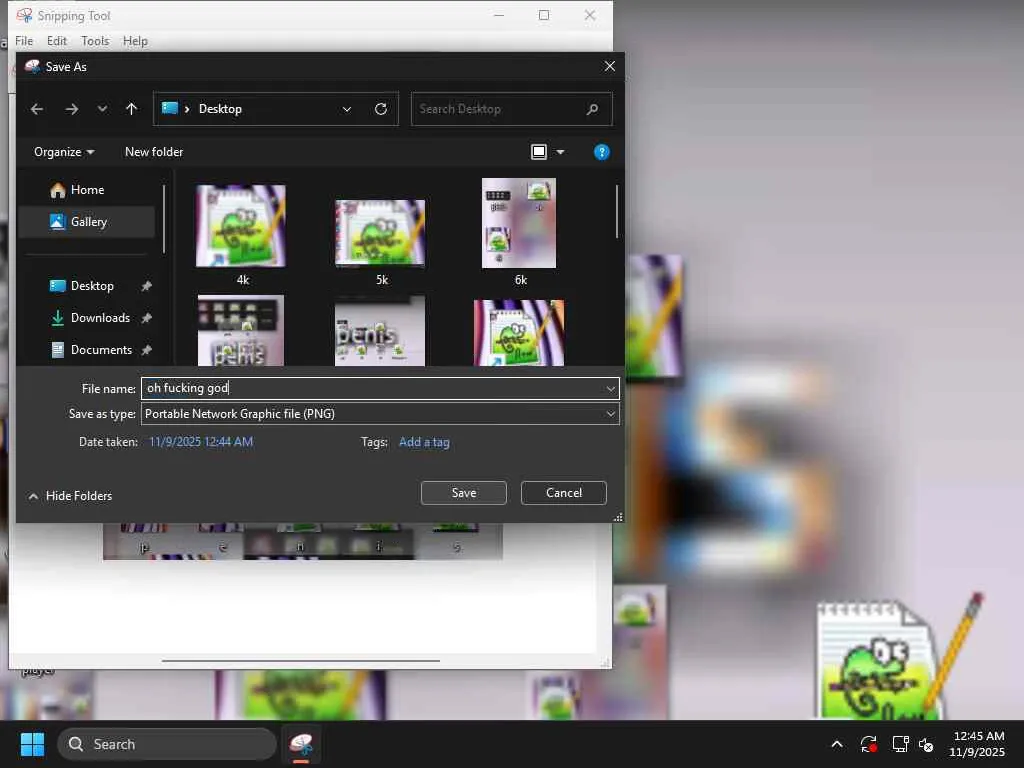Expand the address bar path dropdown
This screenshot has width=1024, height=768.
pos(347,109)
